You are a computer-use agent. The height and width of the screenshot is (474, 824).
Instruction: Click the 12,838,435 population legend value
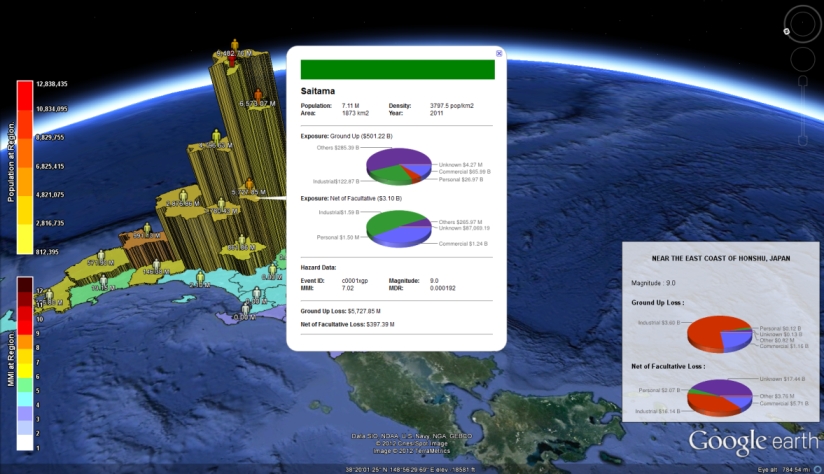tap(52, 84)
